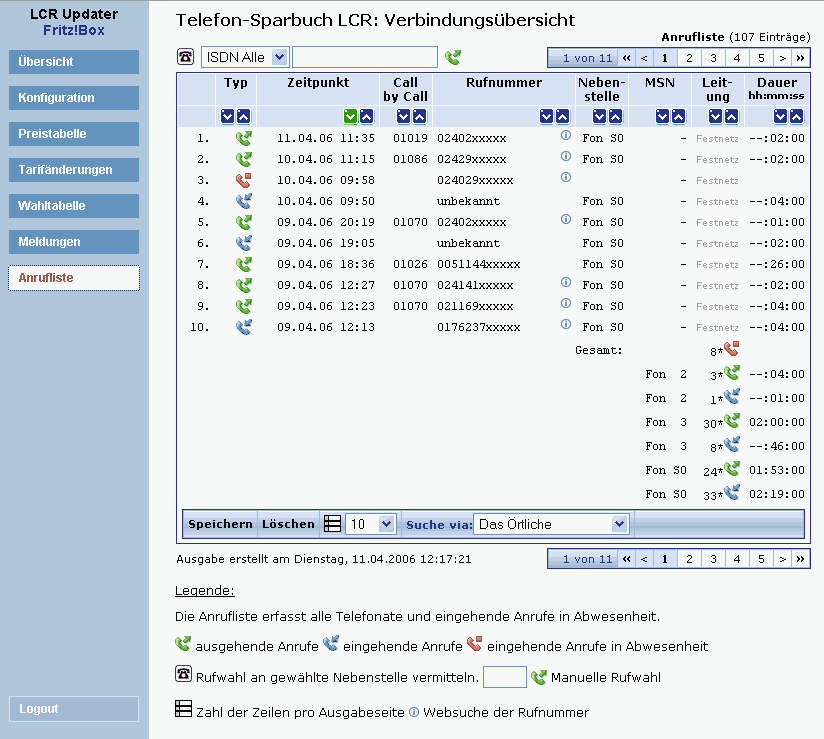This screenshot has height=739, width=824.
Task: Open the ISDN Alle extension dropdown
Action: 279,57
